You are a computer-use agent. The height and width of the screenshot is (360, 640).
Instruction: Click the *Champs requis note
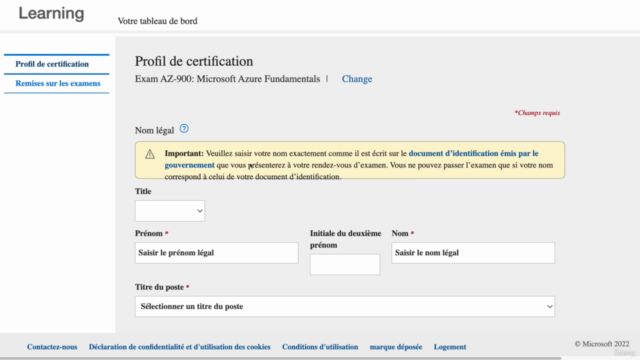[x=537, y=113]
